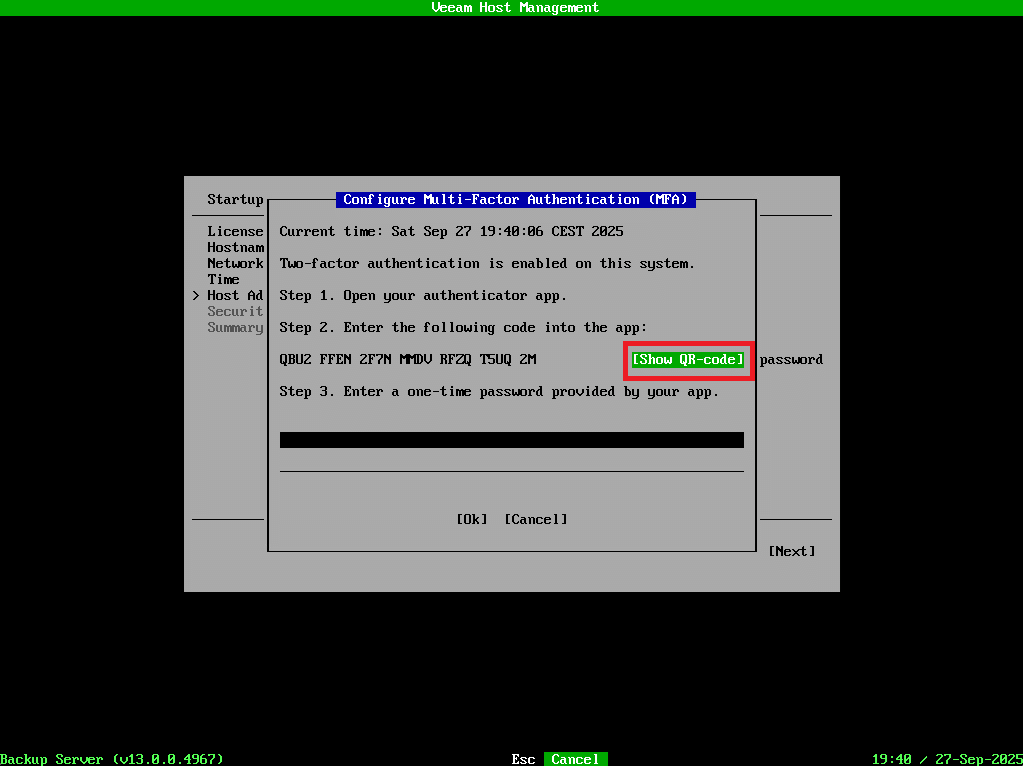The image size is (1023, 766).
Task: Confirm the MFA dialog with Ok
Action: tap(471, 519)
